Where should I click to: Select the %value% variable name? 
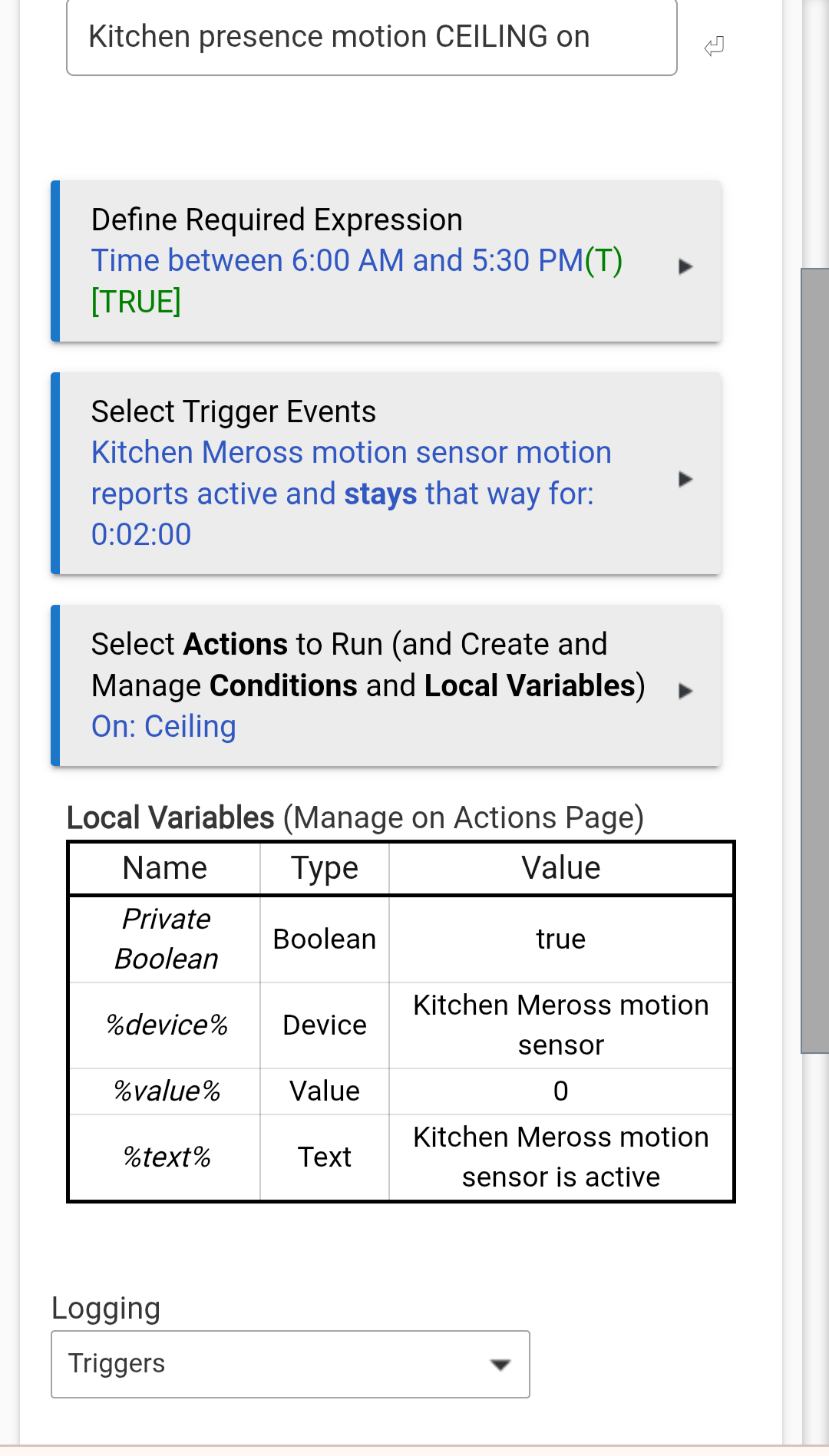point(166,1091)
